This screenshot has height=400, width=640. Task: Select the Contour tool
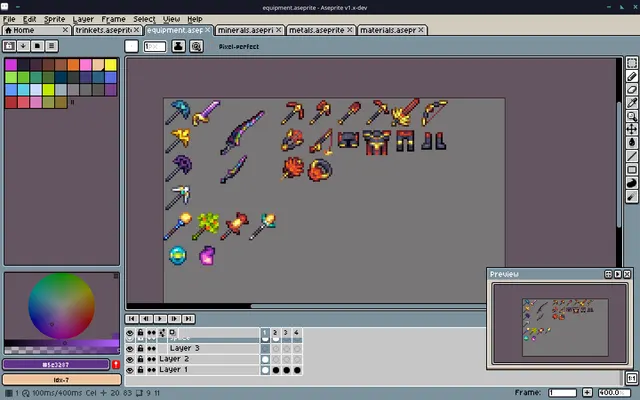pos(631,183)
